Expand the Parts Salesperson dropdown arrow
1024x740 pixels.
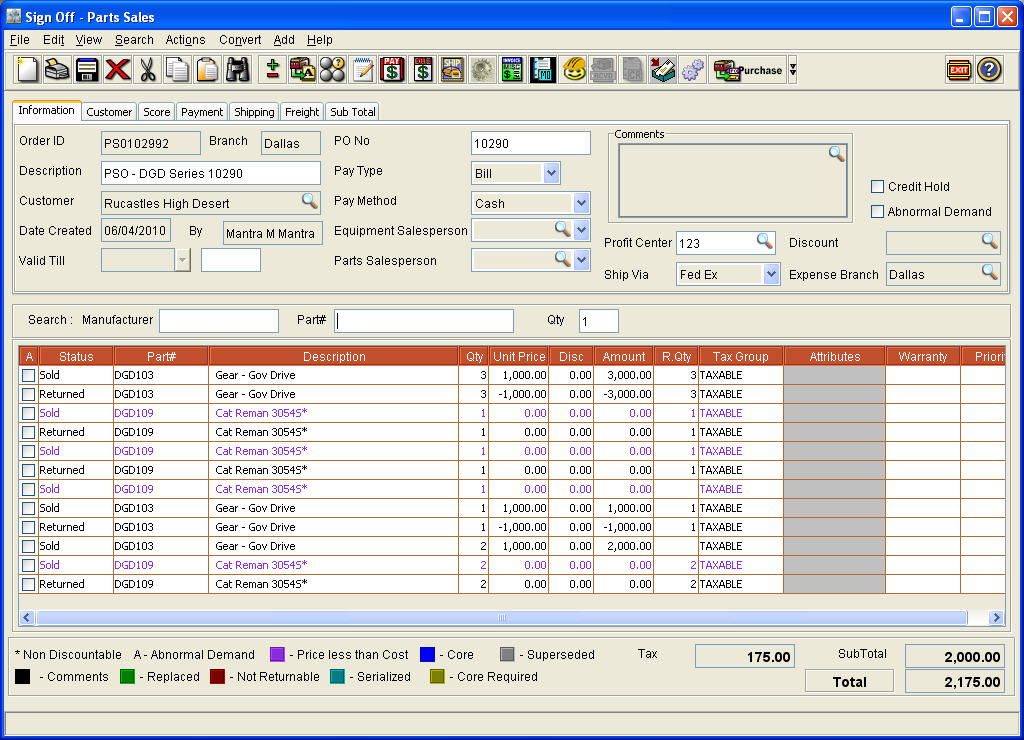coord(581,260)
